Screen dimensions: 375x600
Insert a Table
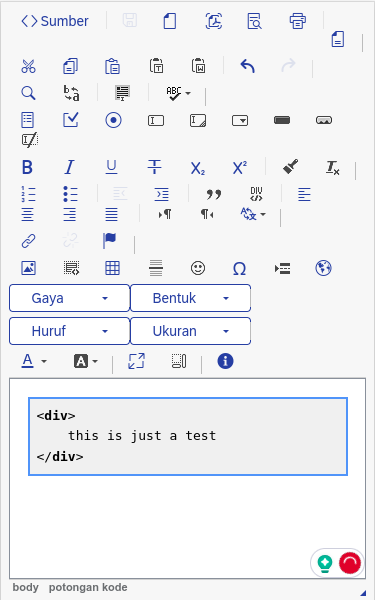pyautogui.click(x=112, y=268)
